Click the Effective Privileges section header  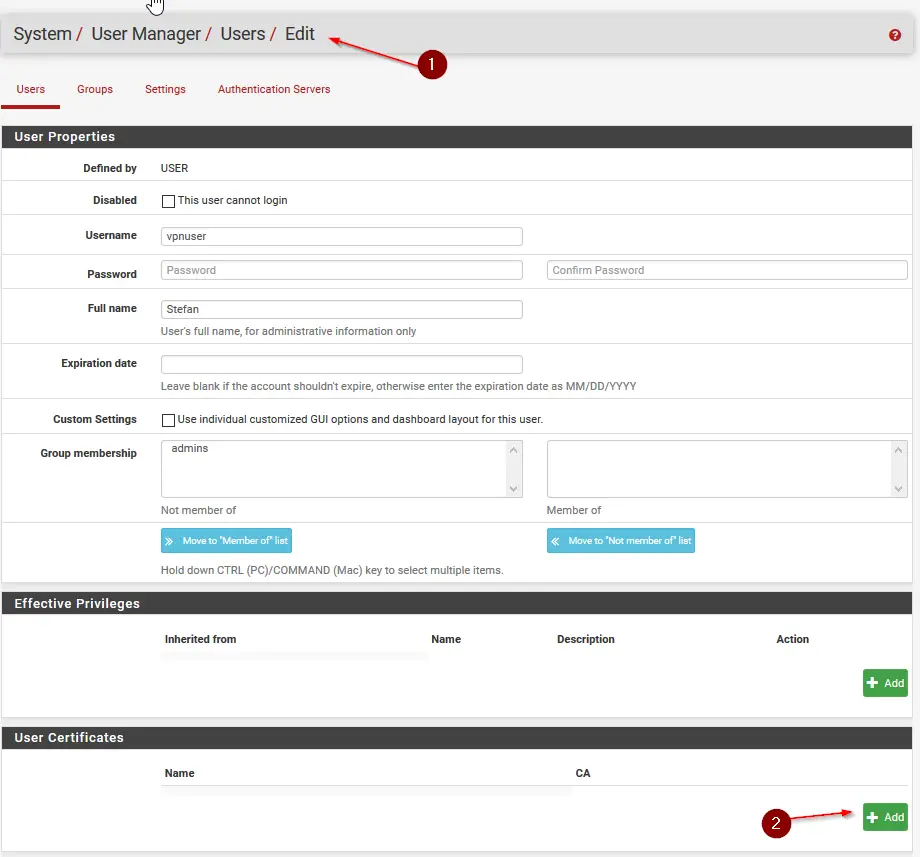pyautogui.click(x=456, y=604)
